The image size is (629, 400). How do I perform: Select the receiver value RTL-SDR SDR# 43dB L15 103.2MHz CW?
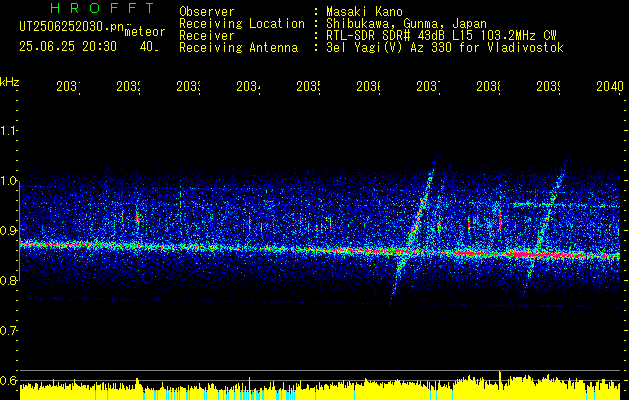(x=441, y=36)
